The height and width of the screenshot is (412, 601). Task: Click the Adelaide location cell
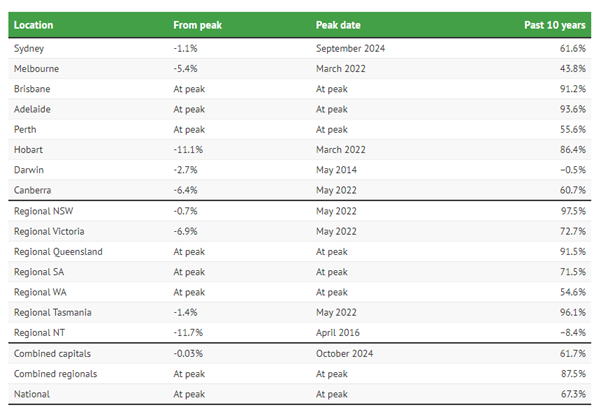coord(32,109)
